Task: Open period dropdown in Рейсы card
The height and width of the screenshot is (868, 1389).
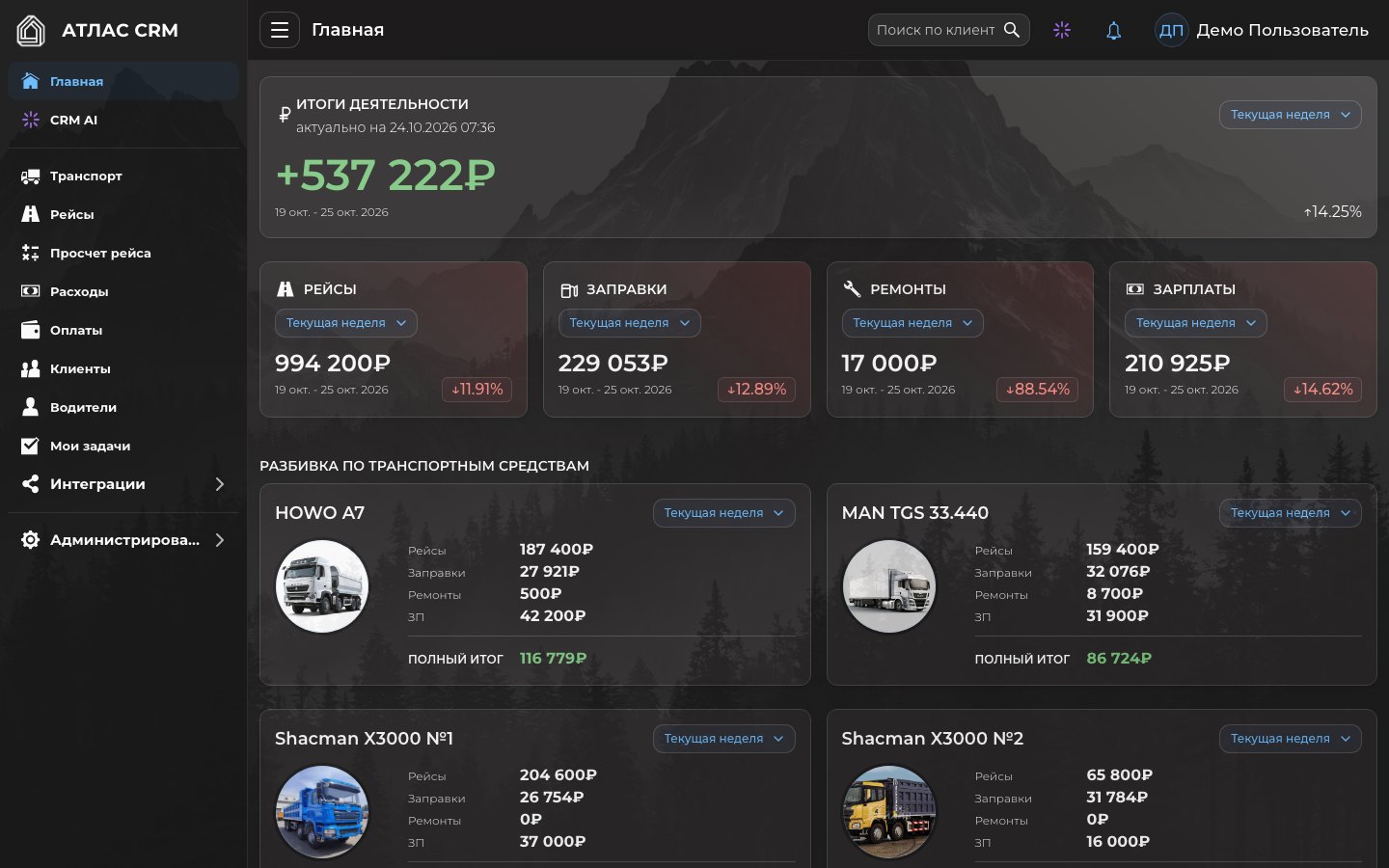Action: coord(346,323)
